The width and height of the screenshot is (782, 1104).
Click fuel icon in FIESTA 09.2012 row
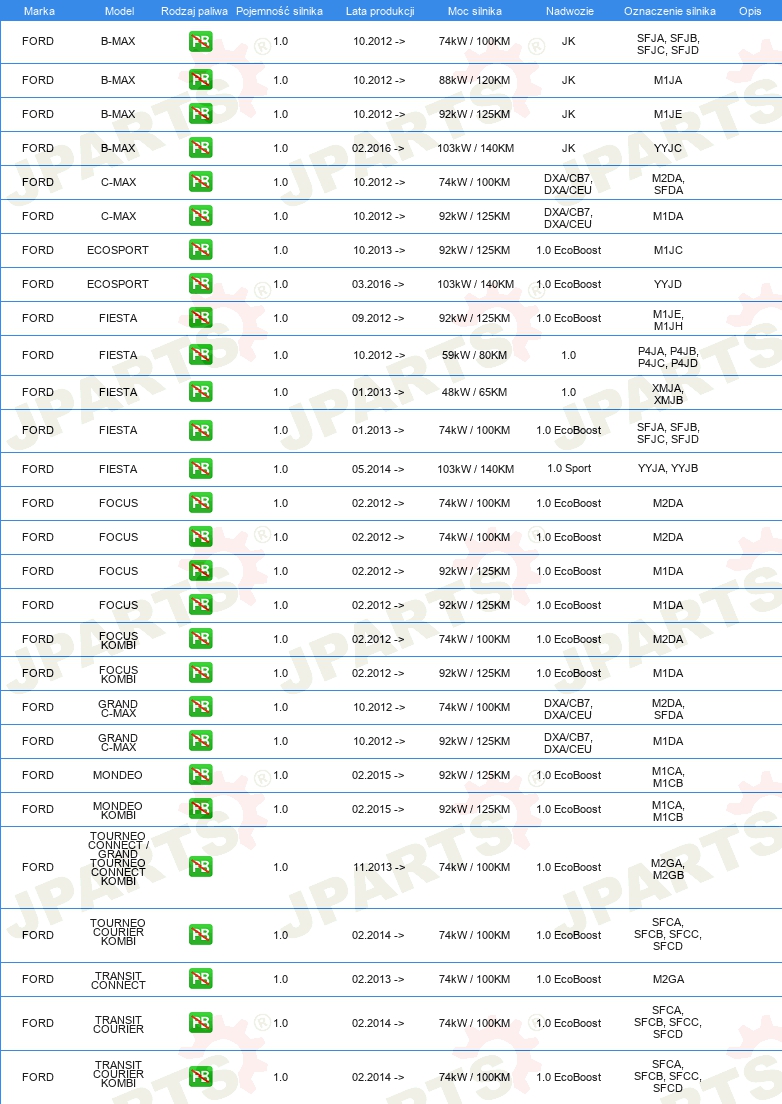[201, 318]
